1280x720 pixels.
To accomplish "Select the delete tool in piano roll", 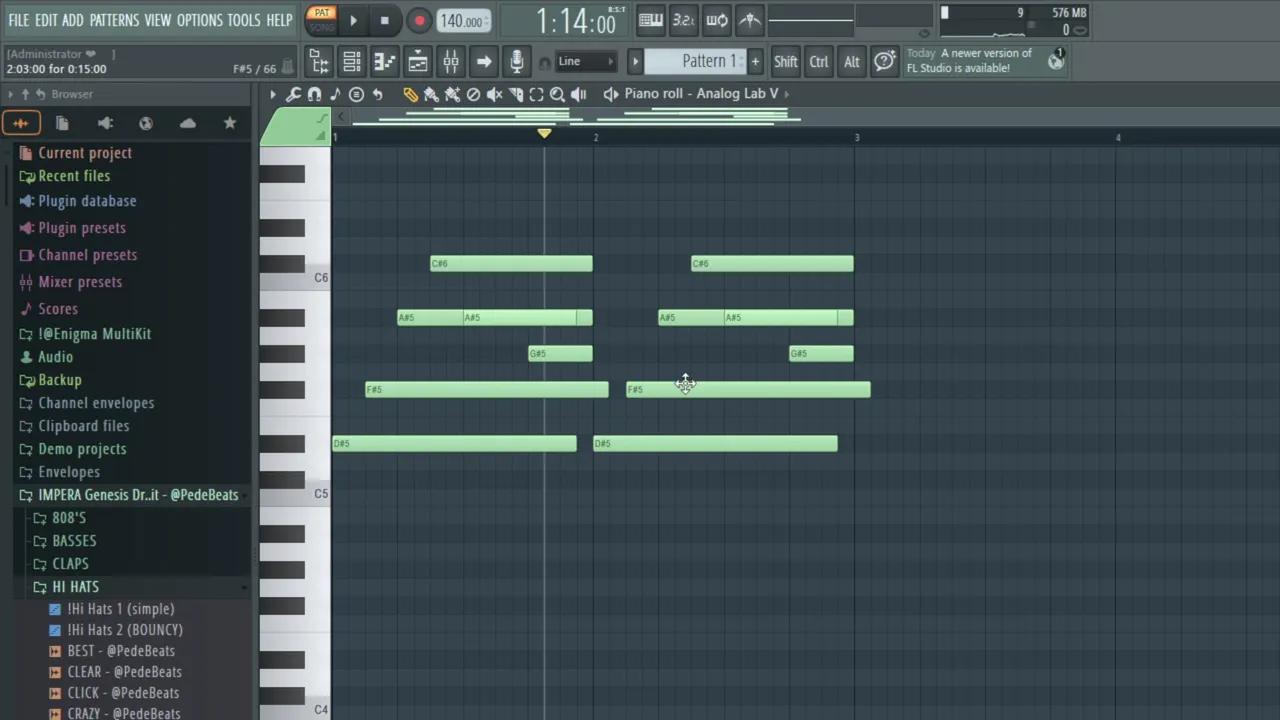I will [x=473, y=94].
